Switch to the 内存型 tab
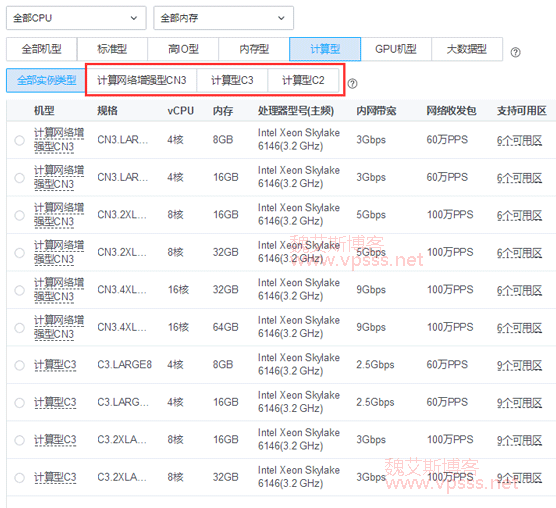This screenshot has height=508, width=556. click(x=254, y=49)
